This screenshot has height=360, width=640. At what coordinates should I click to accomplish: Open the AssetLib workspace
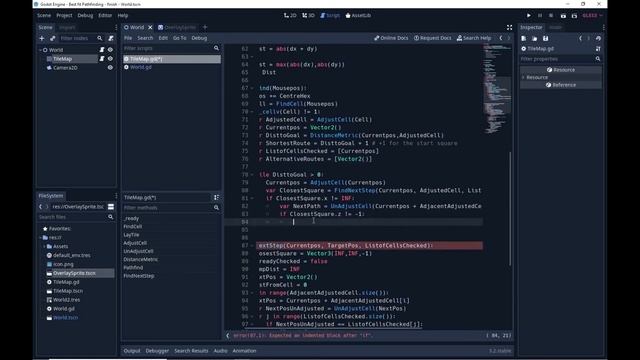tap(358, 16)
